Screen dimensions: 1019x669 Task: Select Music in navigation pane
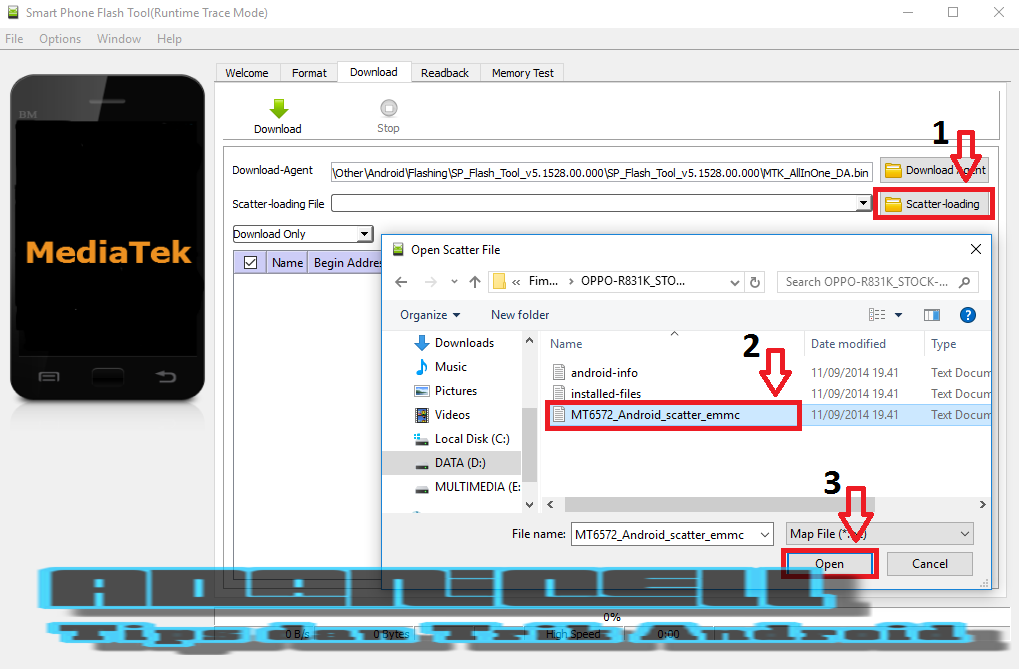pos(441,367)
